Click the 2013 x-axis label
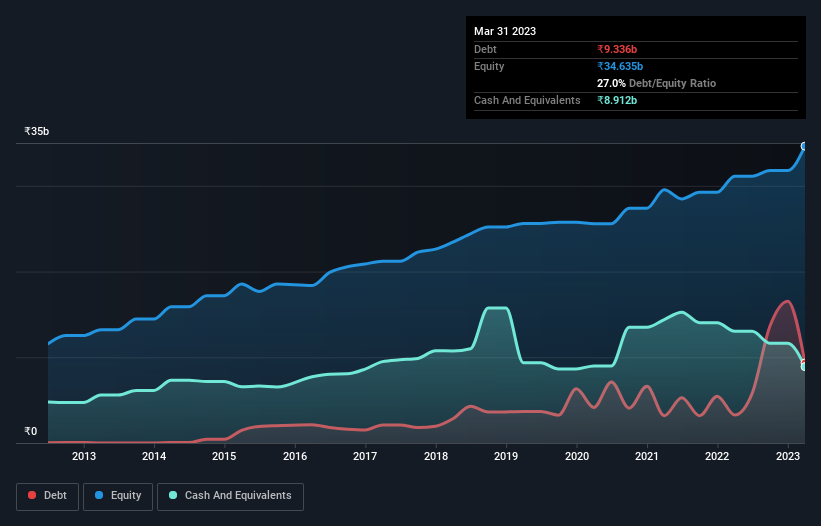This screenshot has width=821, height=526. 84,456
